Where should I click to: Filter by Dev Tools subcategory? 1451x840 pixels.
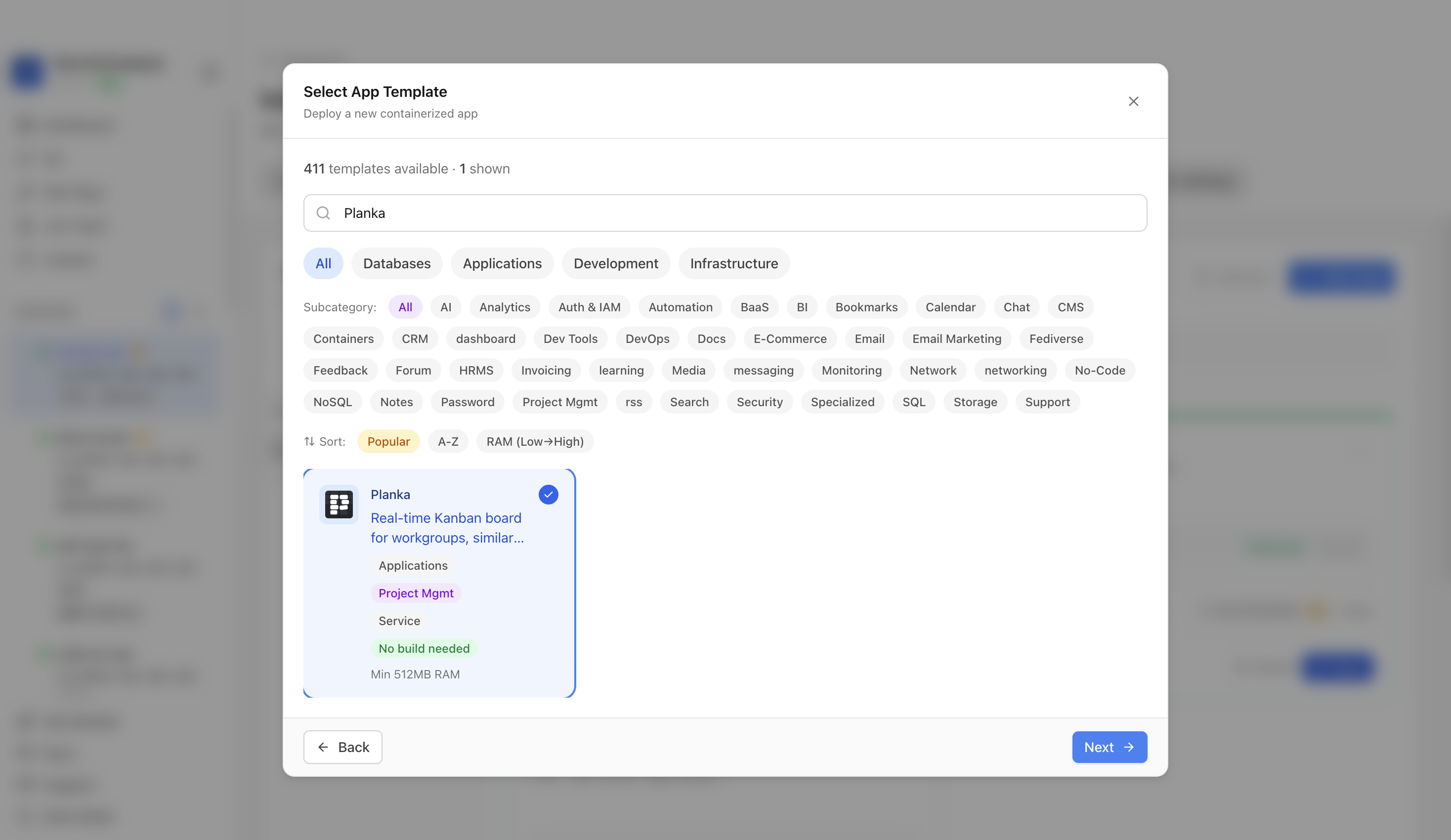(x=570, y=338)
